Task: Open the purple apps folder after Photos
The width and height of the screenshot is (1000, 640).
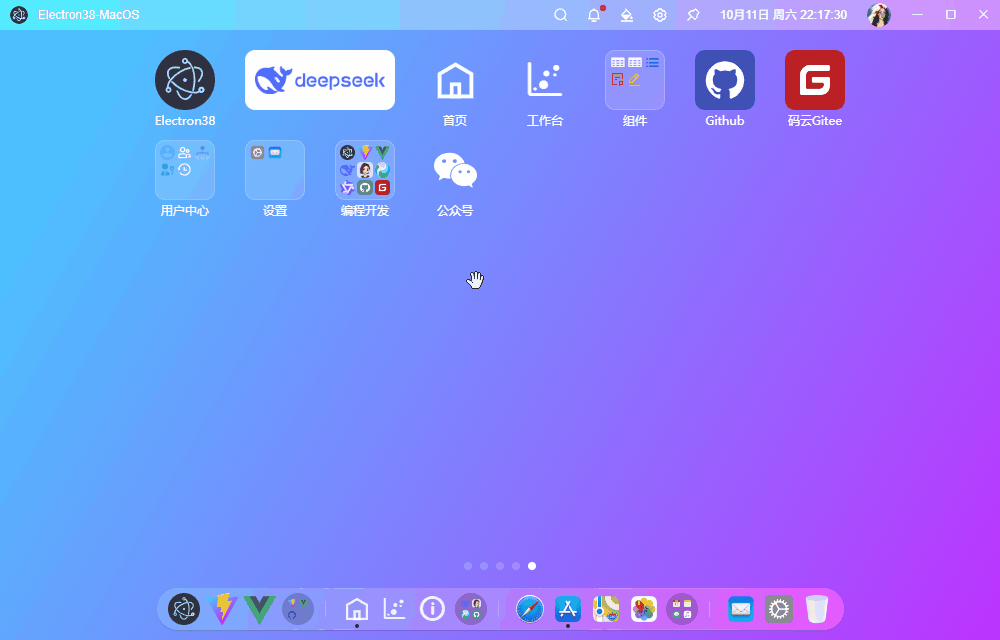Action: pos(682,609)
